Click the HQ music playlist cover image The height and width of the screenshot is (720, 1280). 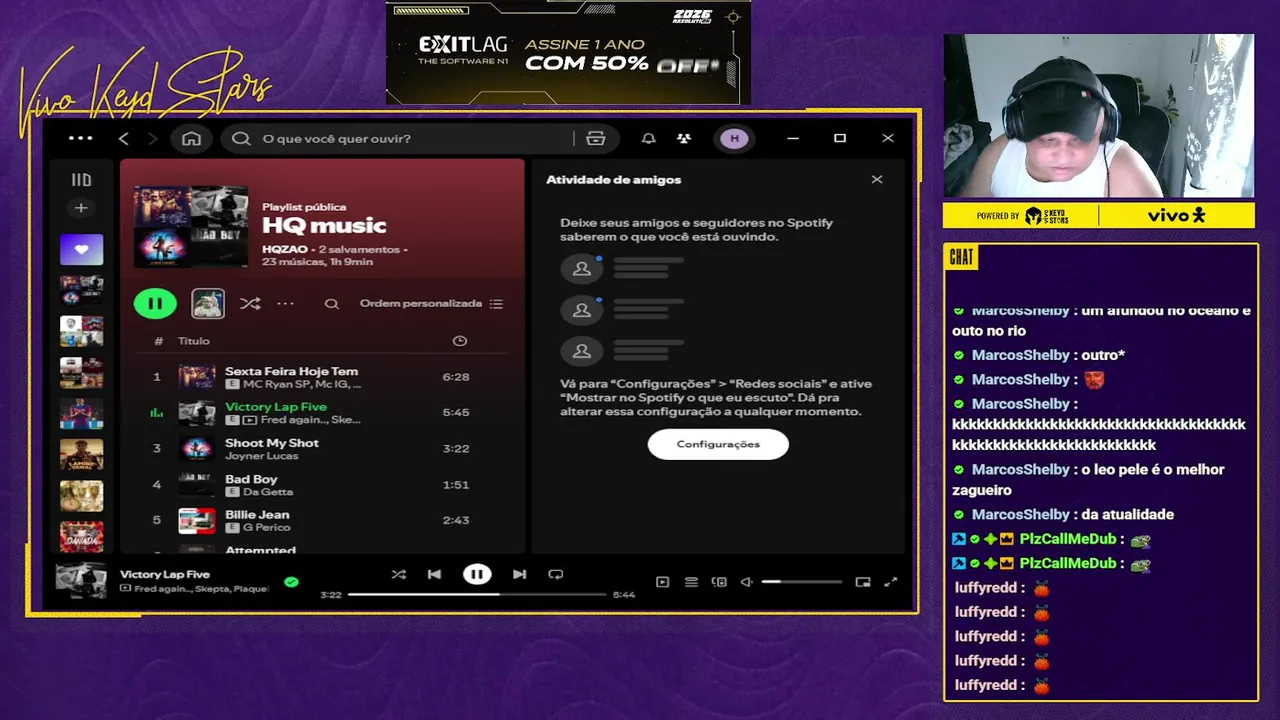pyautogui.click(x=191, y=227)
